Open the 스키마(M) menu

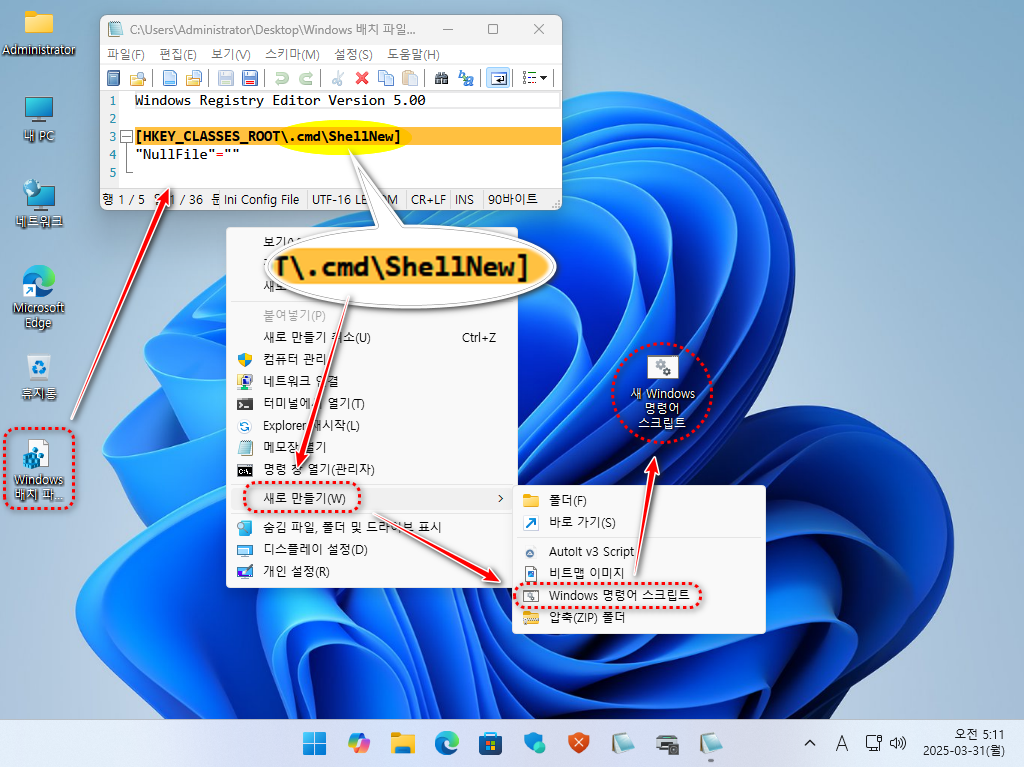(x=292, y=54)
